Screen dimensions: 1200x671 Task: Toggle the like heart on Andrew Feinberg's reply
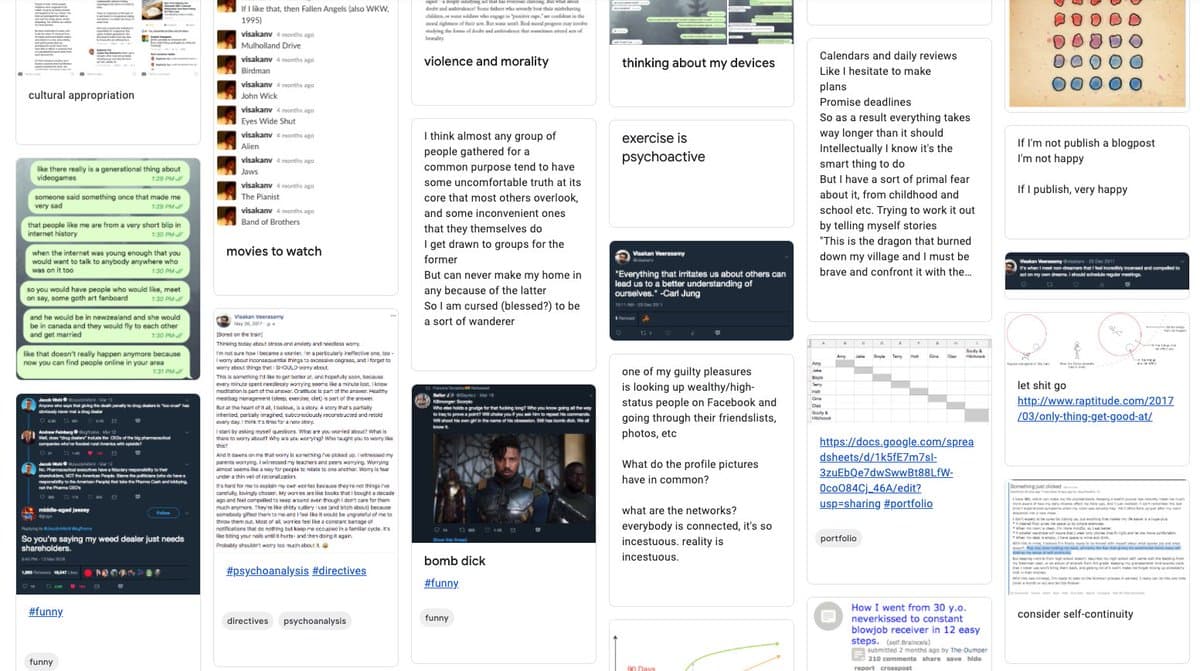point(90,452)
